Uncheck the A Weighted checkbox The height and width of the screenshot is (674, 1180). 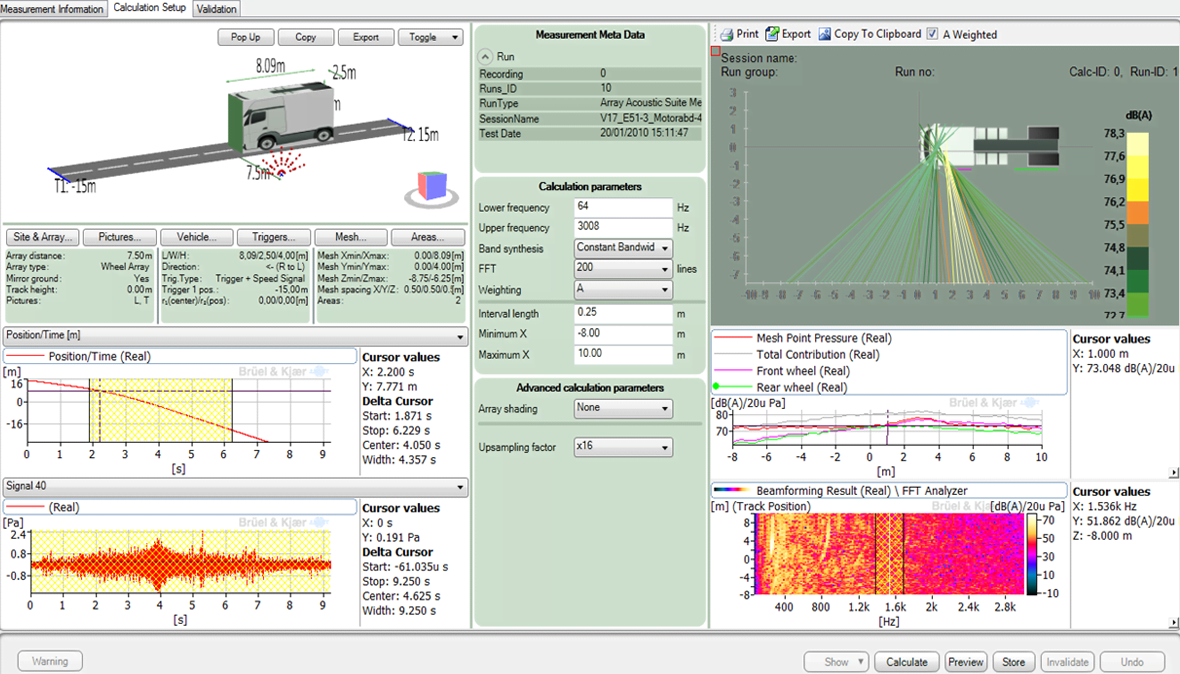tap(932, 34)
